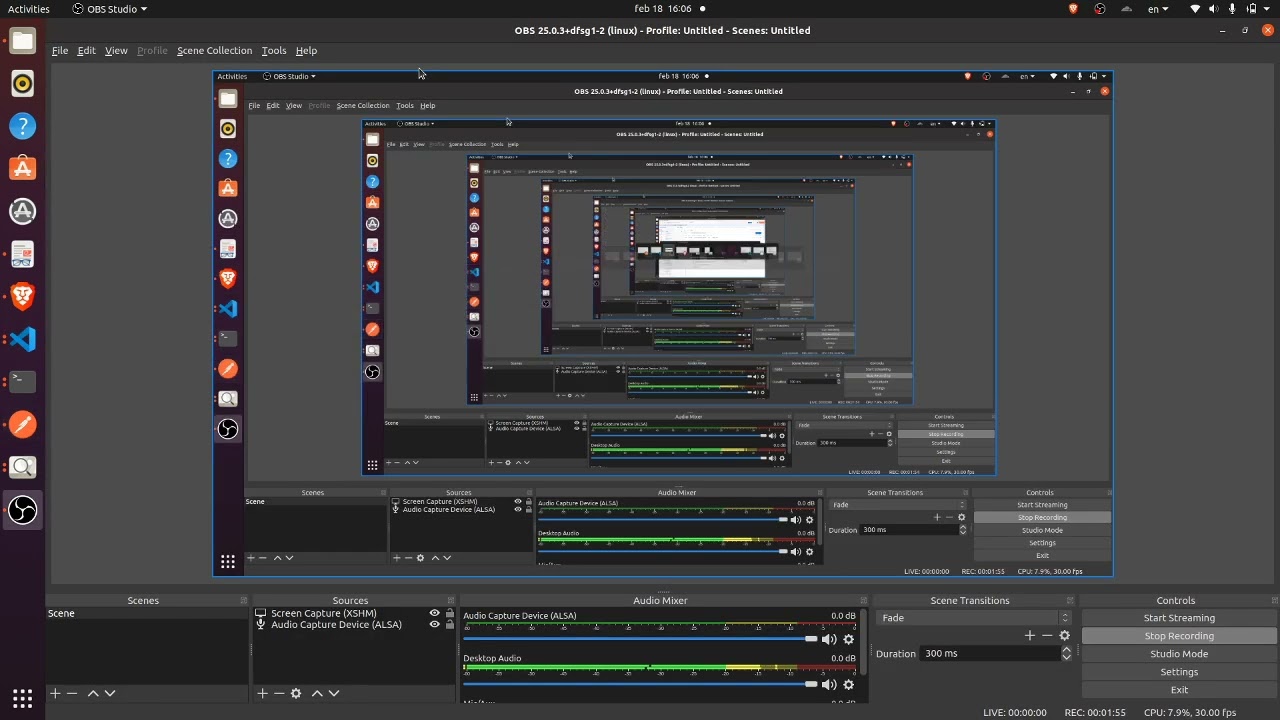This screenshot has height=720, width=1280.
Task: Mute Desktop Audio in mixer
Action: 829,685
